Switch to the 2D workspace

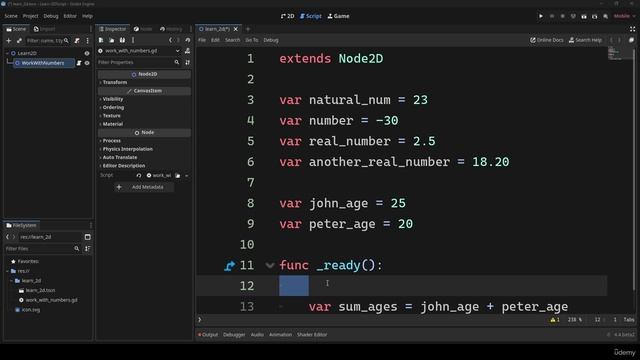click(x=287, y=16)
